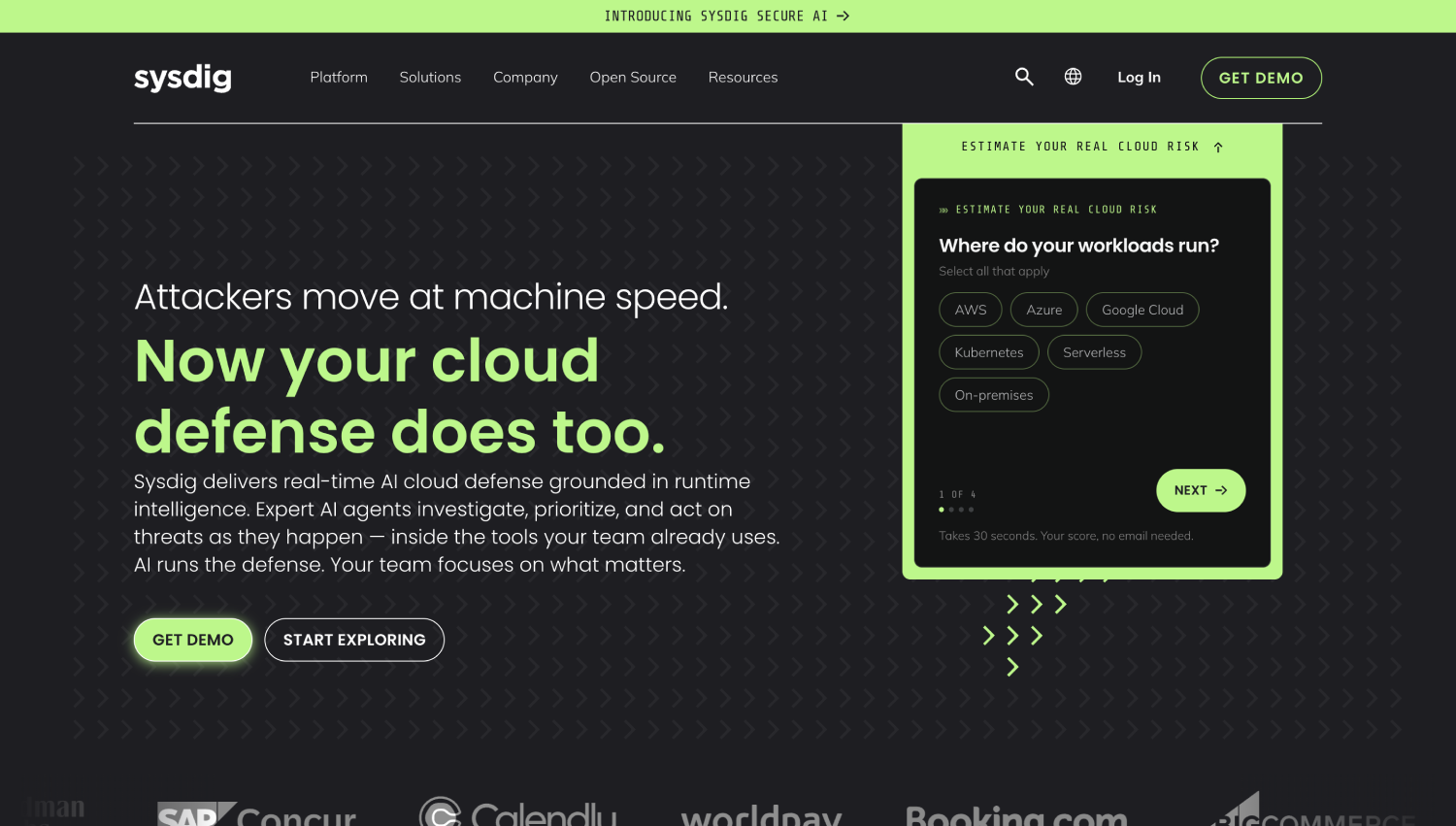Click the Log In link

point(1139,78)
